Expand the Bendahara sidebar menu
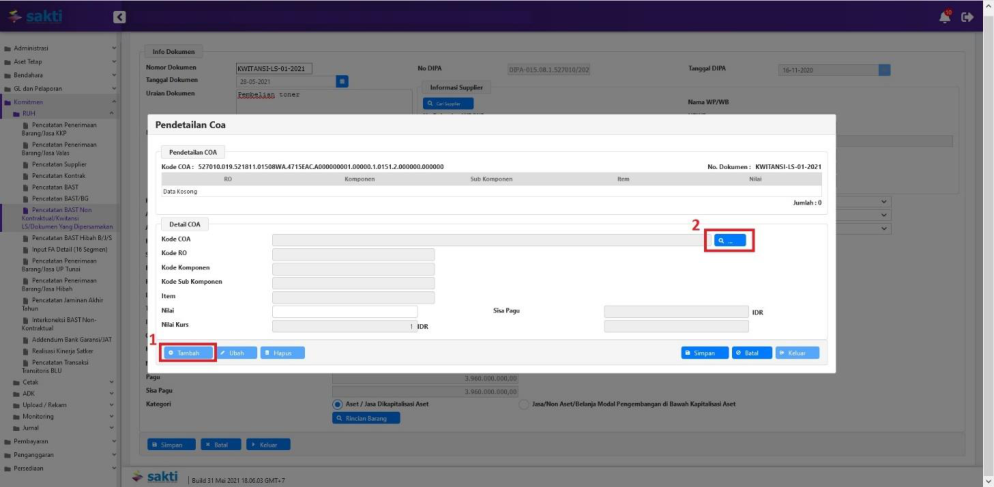Image resolution: width=994 pixels, height=487 pixels. pos(58,74)
